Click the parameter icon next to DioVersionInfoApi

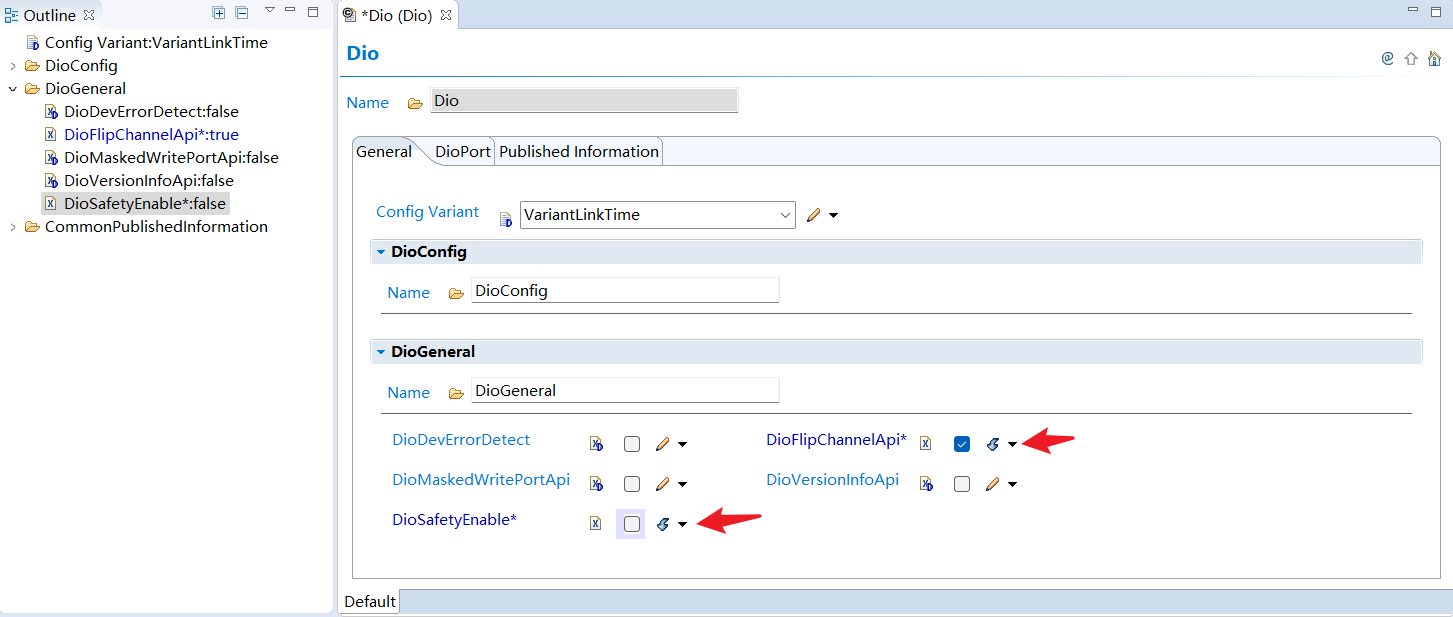tap(926, 484)
